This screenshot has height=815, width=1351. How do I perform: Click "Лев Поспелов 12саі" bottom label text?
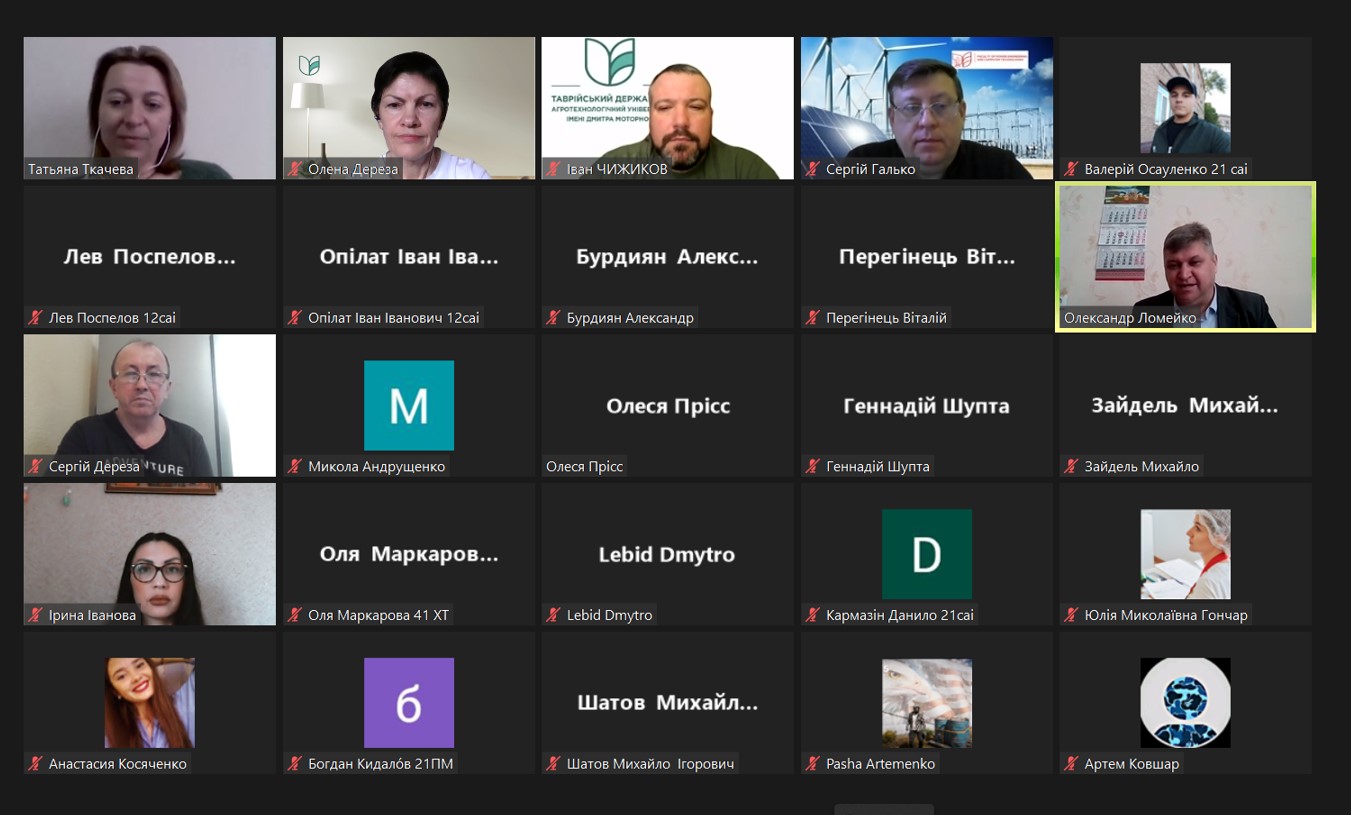(x=112, y=318)
